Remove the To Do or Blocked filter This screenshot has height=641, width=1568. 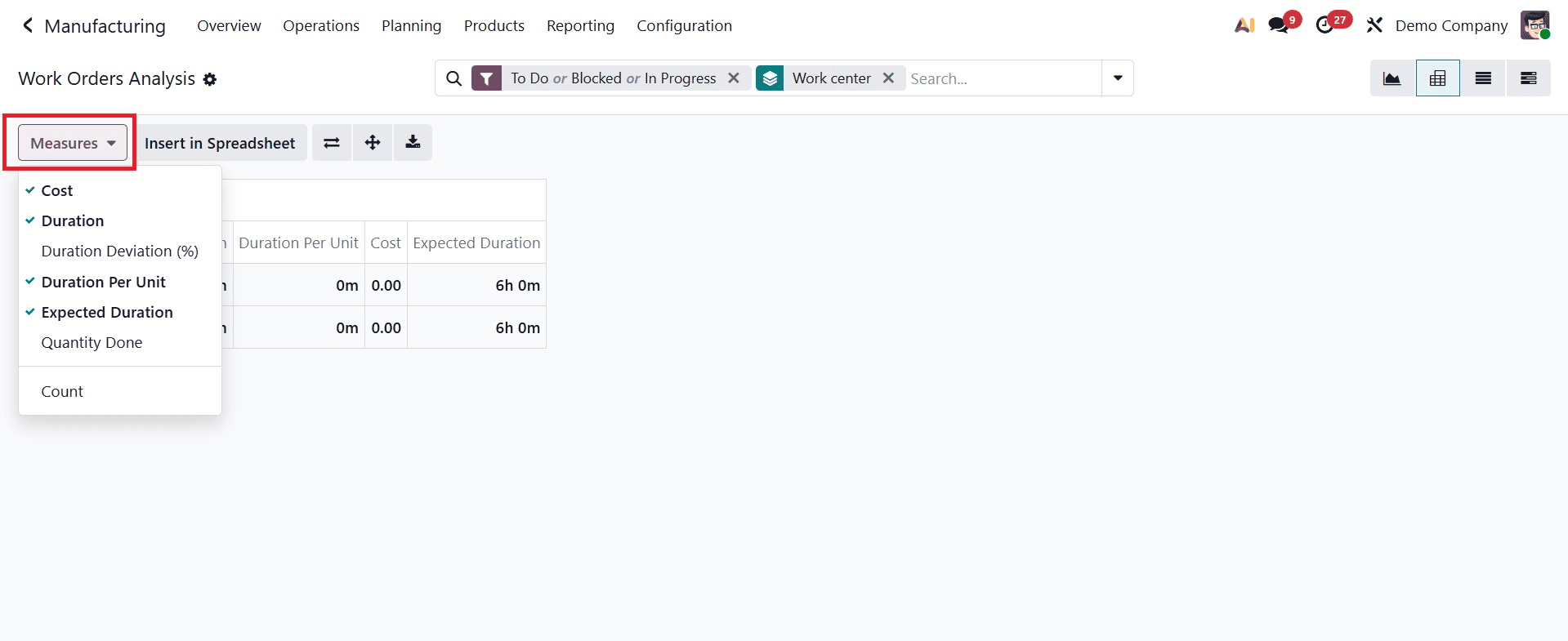click(x=734, y=78)
